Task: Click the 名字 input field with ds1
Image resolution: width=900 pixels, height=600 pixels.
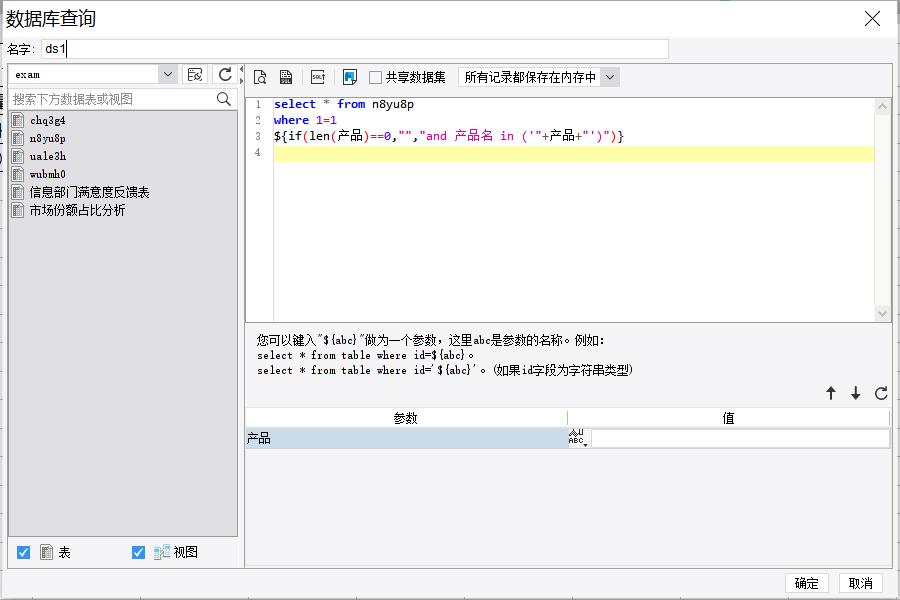Action: click(355, 49)
